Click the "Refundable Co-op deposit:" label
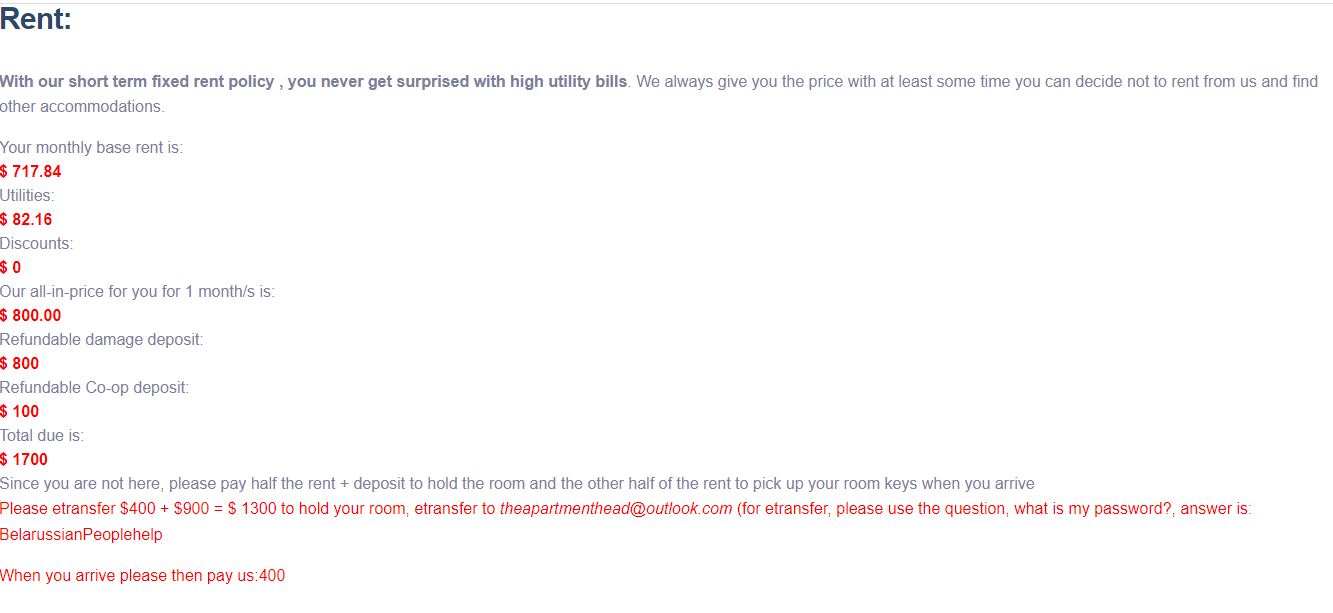This screenshot has height=613, width=1333. point(94,388)
